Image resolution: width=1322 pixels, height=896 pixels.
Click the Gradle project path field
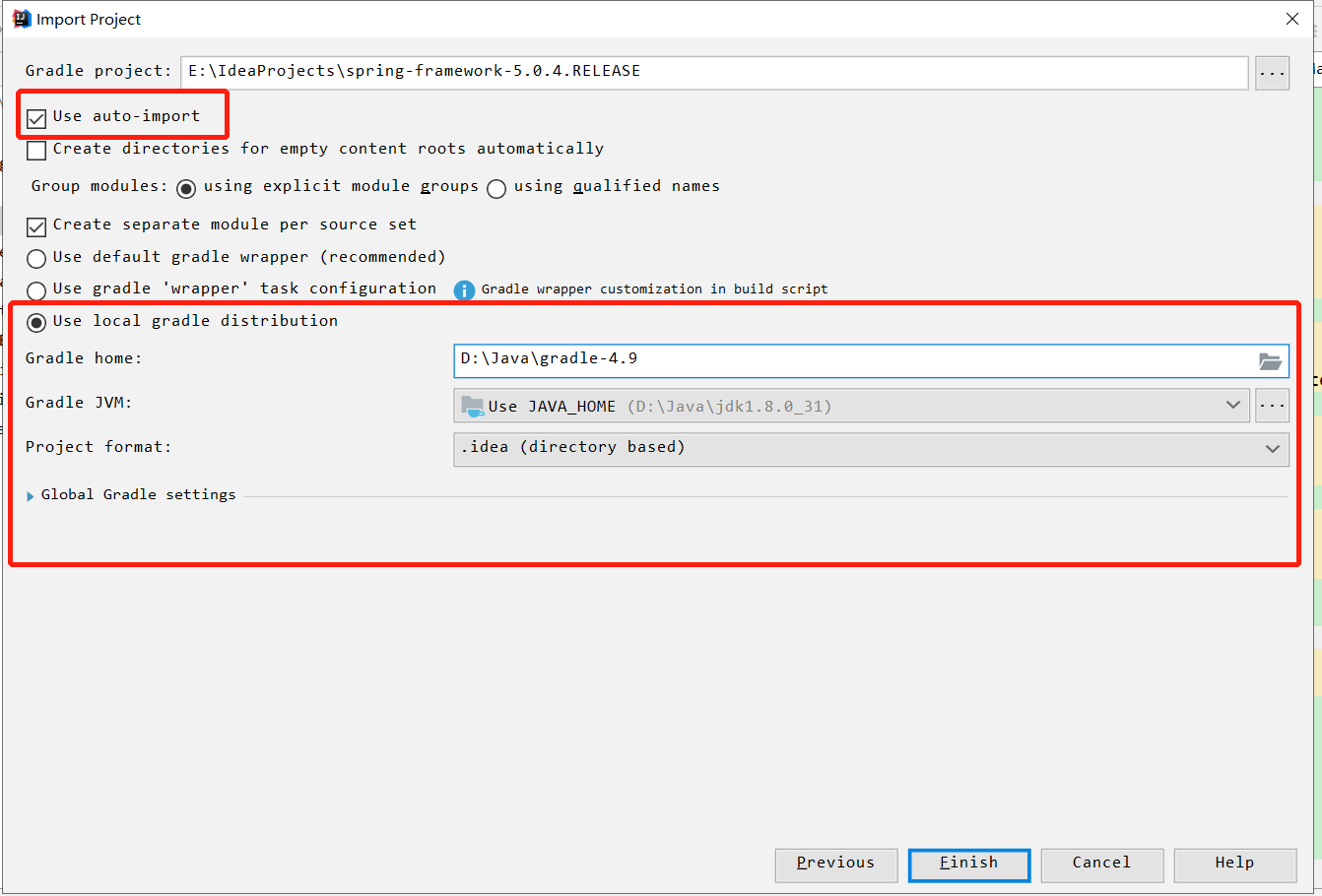pos(714,72)
